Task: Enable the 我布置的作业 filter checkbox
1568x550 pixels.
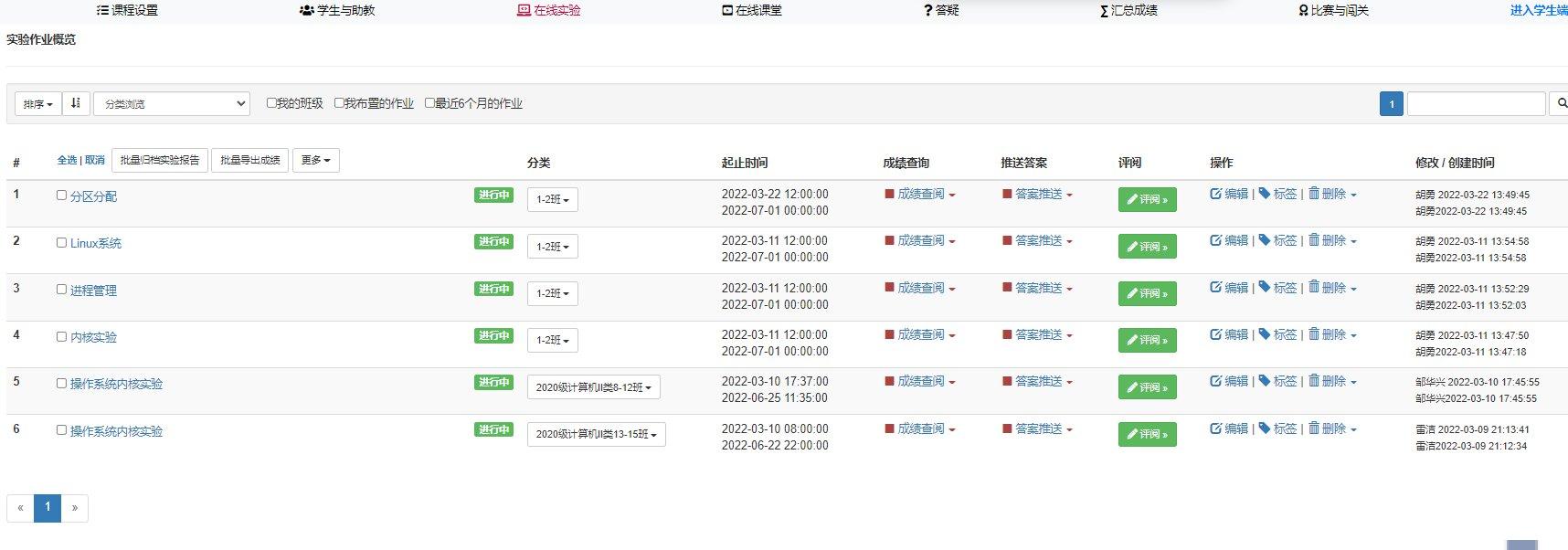Action: 339,103
